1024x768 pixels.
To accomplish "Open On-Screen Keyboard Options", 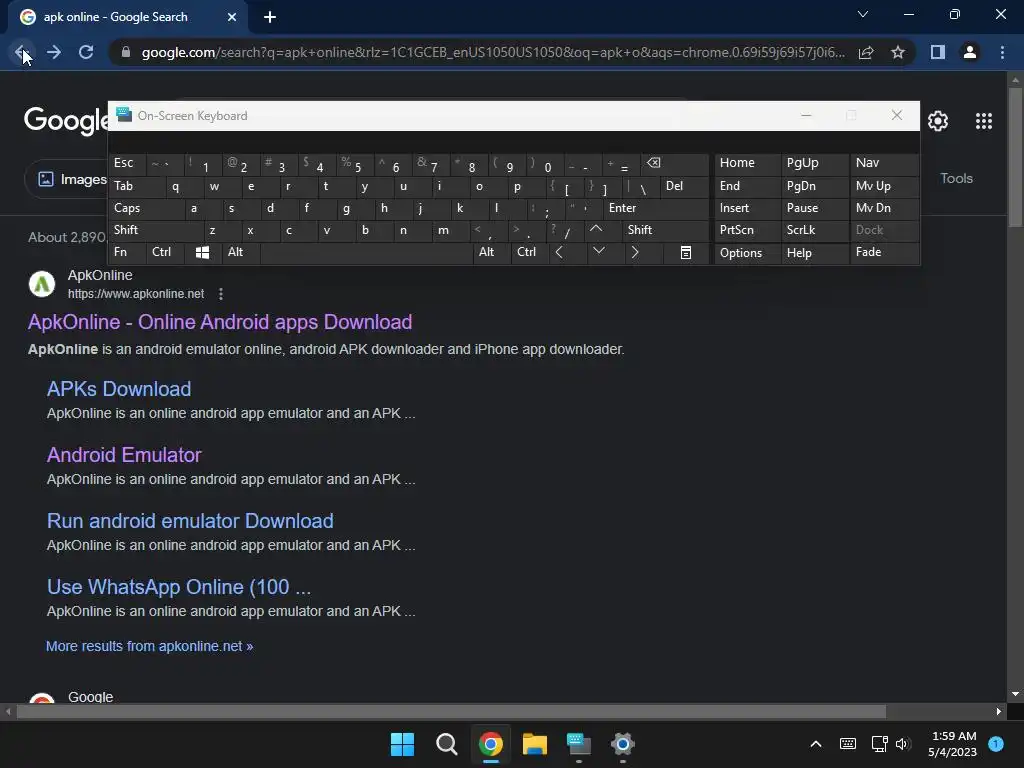I will pyautogui.click(x=747, y=253).
